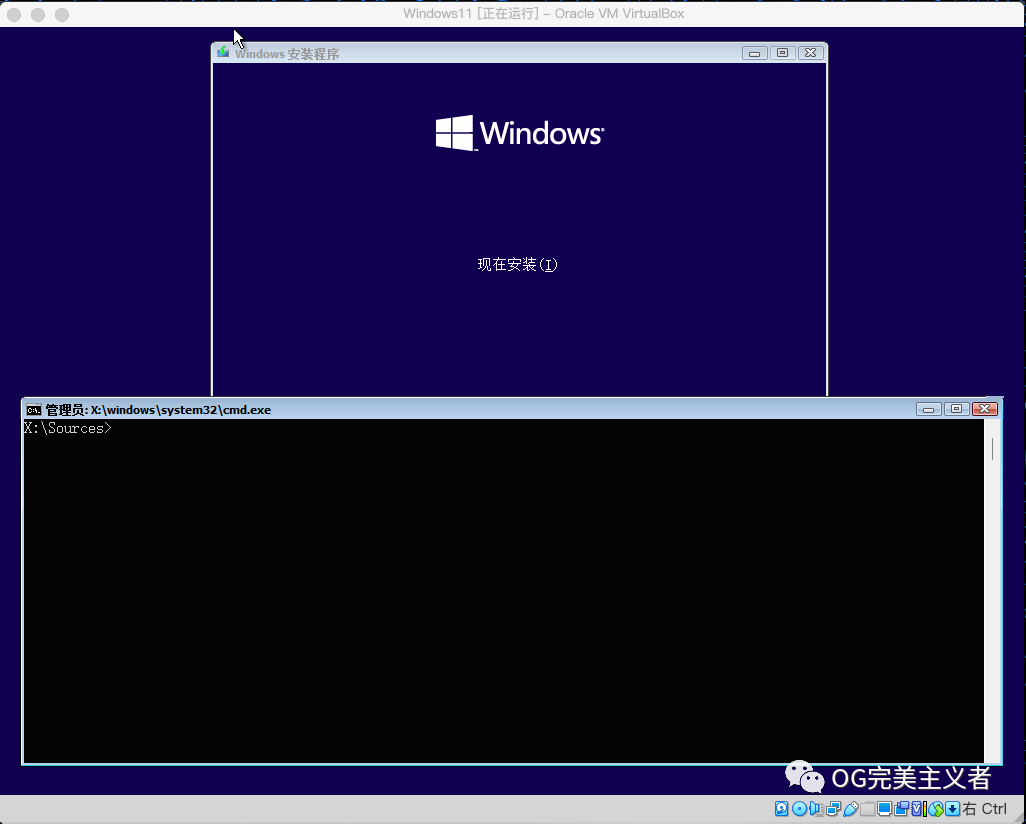Minimize the cmd.exe window

(x=929, y=409)
